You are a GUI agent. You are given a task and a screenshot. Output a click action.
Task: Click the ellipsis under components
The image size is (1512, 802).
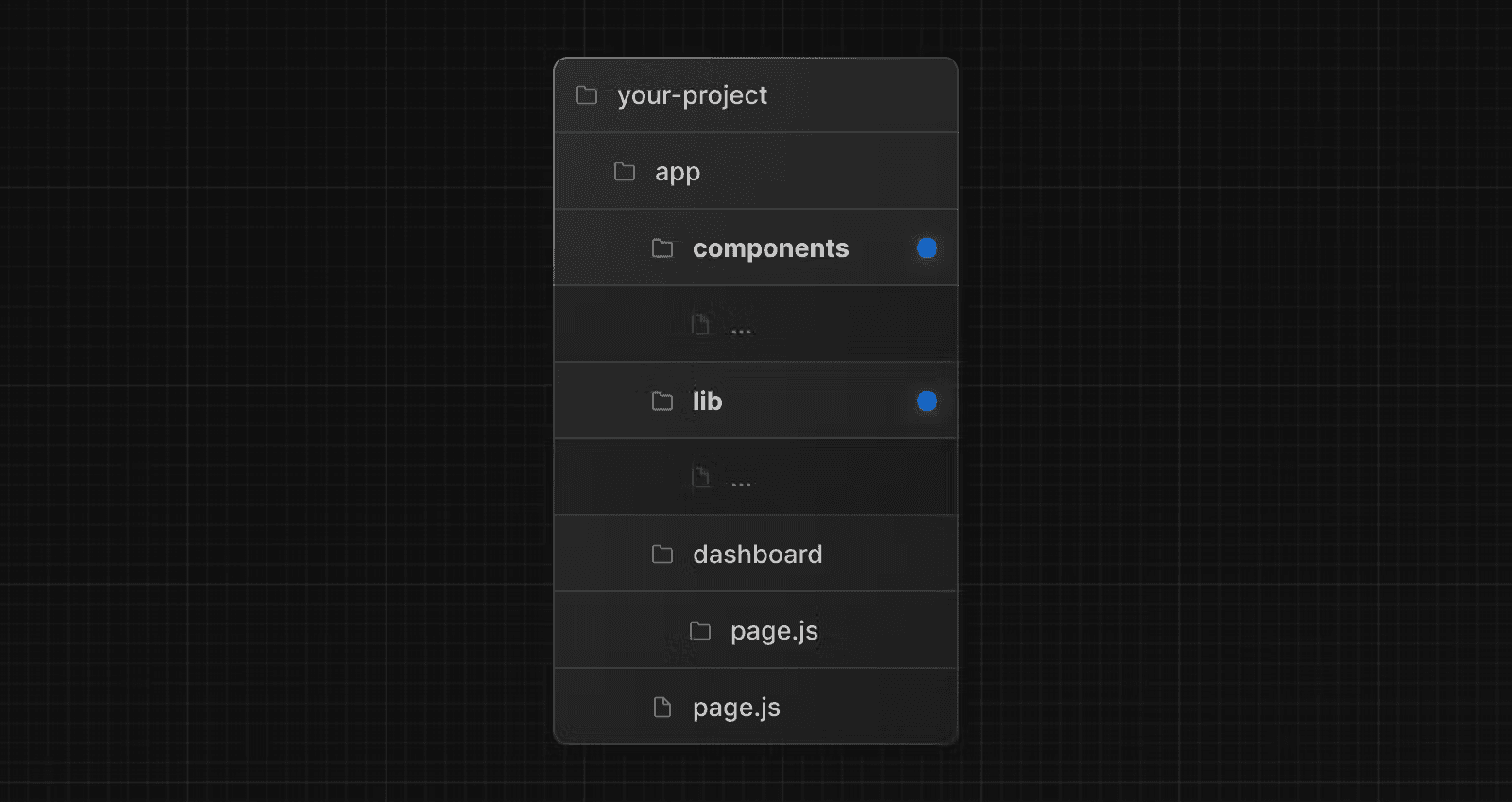pyautogui.click(x=741, y=332)
